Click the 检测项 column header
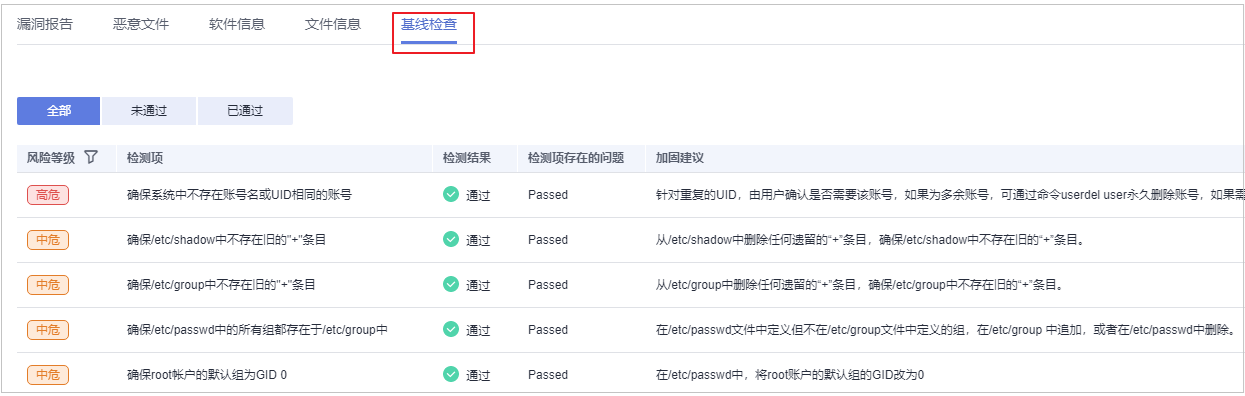 145,158
